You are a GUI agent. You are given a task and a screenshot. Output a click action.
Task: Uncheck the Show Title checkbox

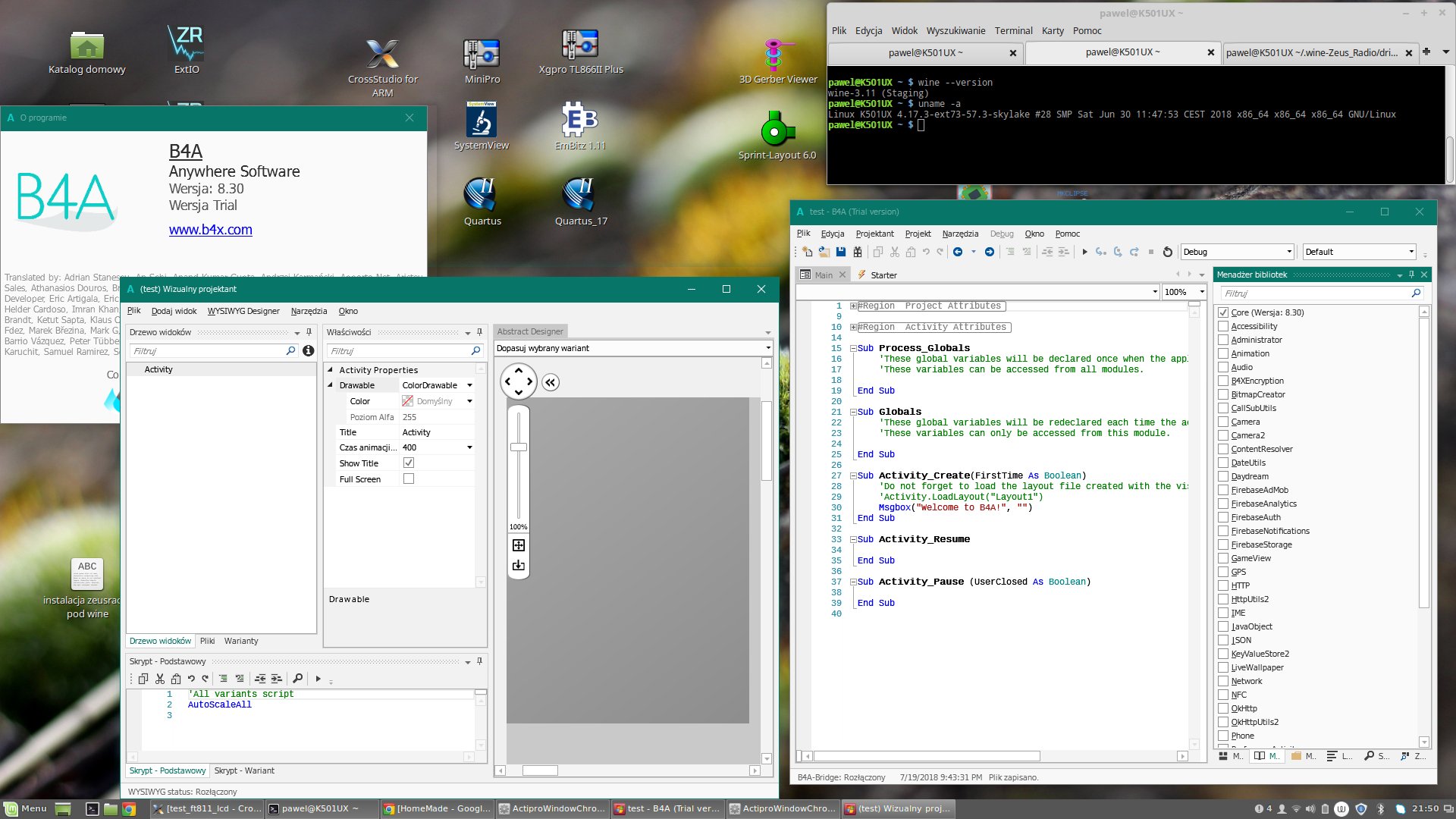tap(409, 463)
